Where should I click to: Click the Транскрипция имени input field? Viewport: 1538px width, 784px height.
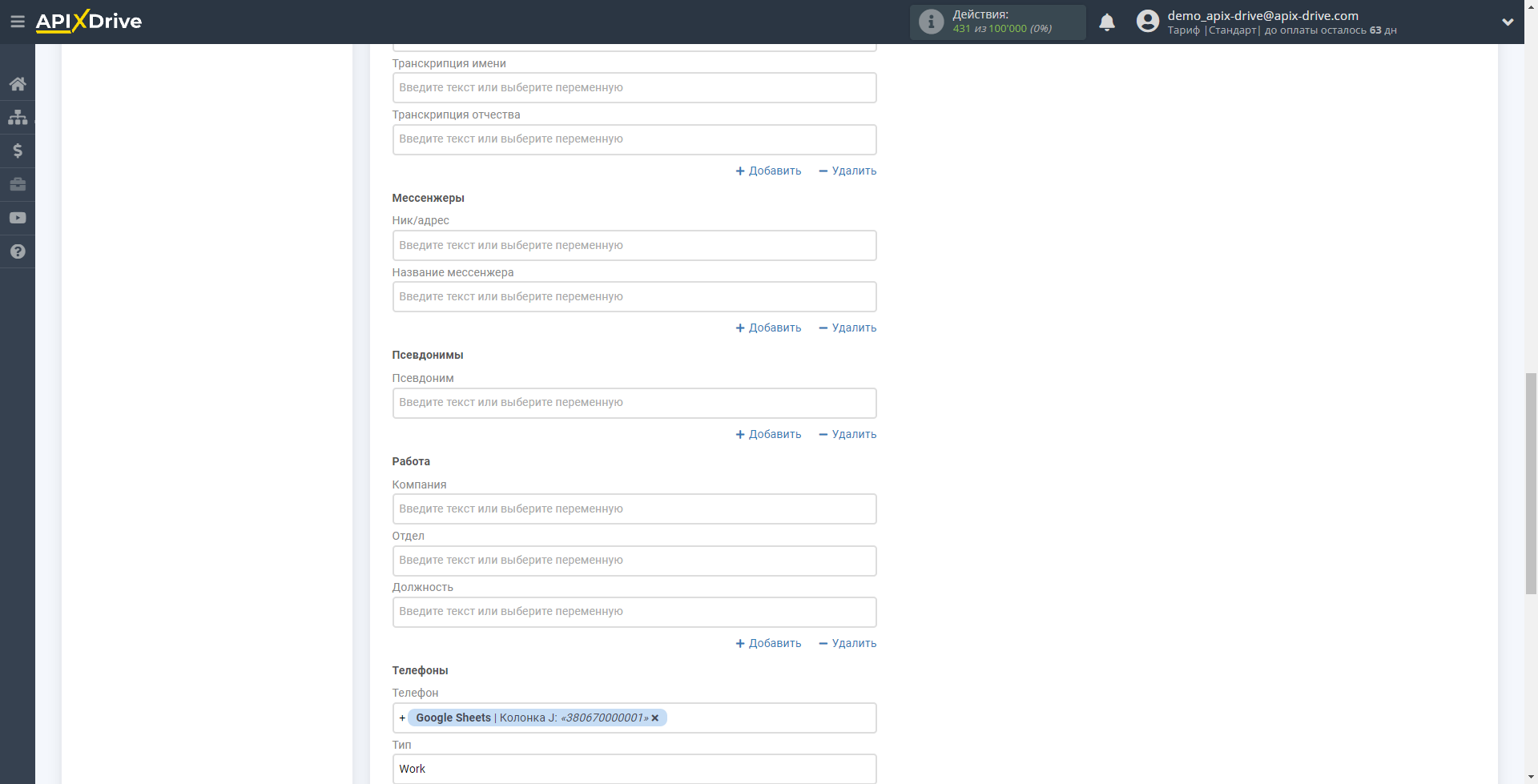[634, 88]
